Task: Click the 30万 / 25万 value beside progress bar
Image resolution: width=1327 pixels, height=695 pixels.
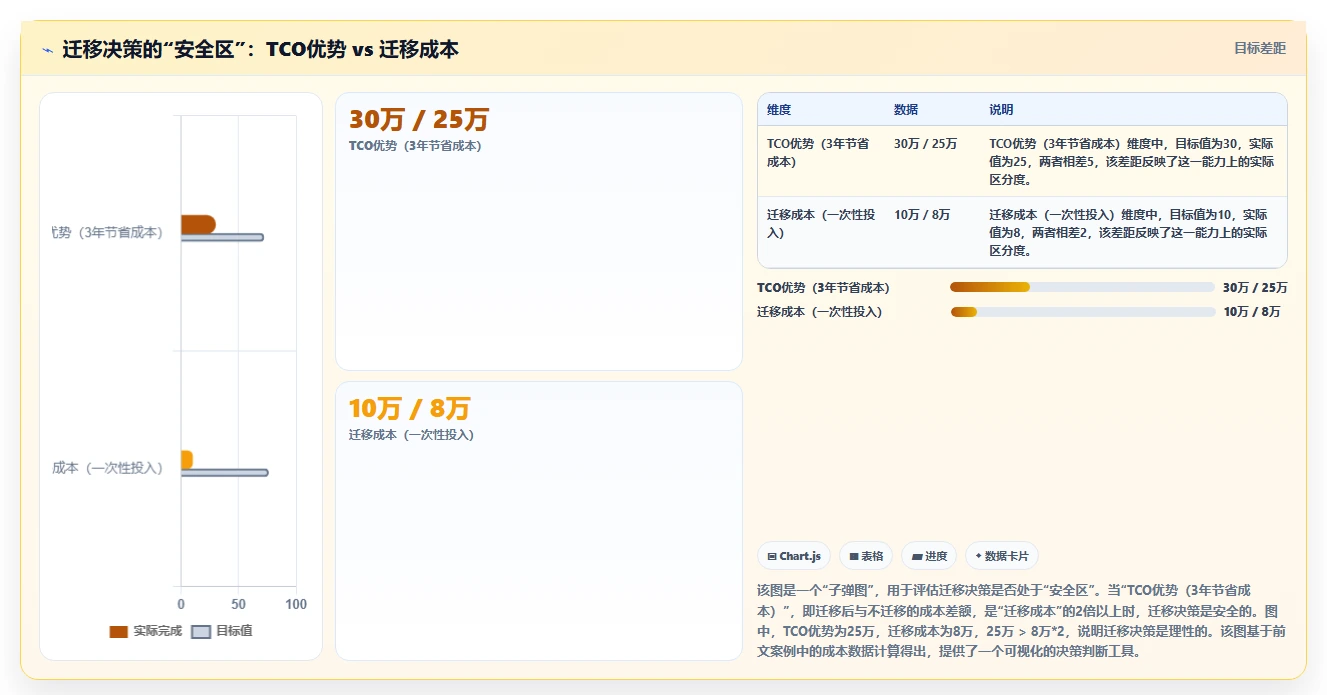Action: 1255,288
